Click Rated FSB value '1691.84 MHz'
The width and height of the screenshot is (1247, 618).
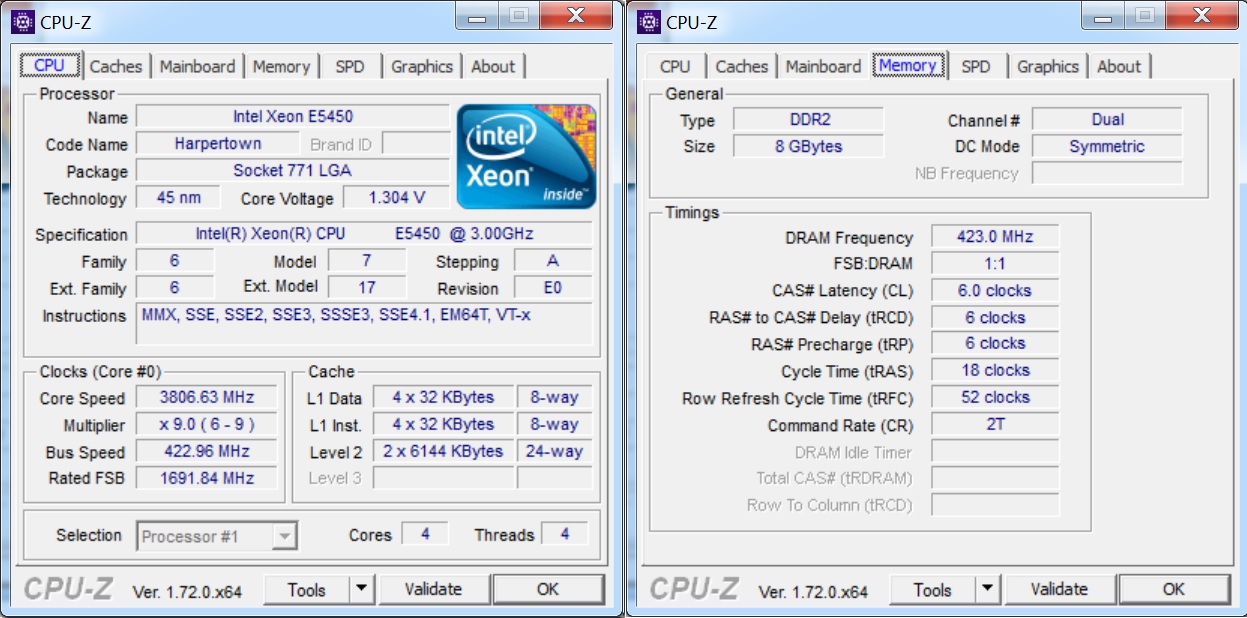pos(207,478)
